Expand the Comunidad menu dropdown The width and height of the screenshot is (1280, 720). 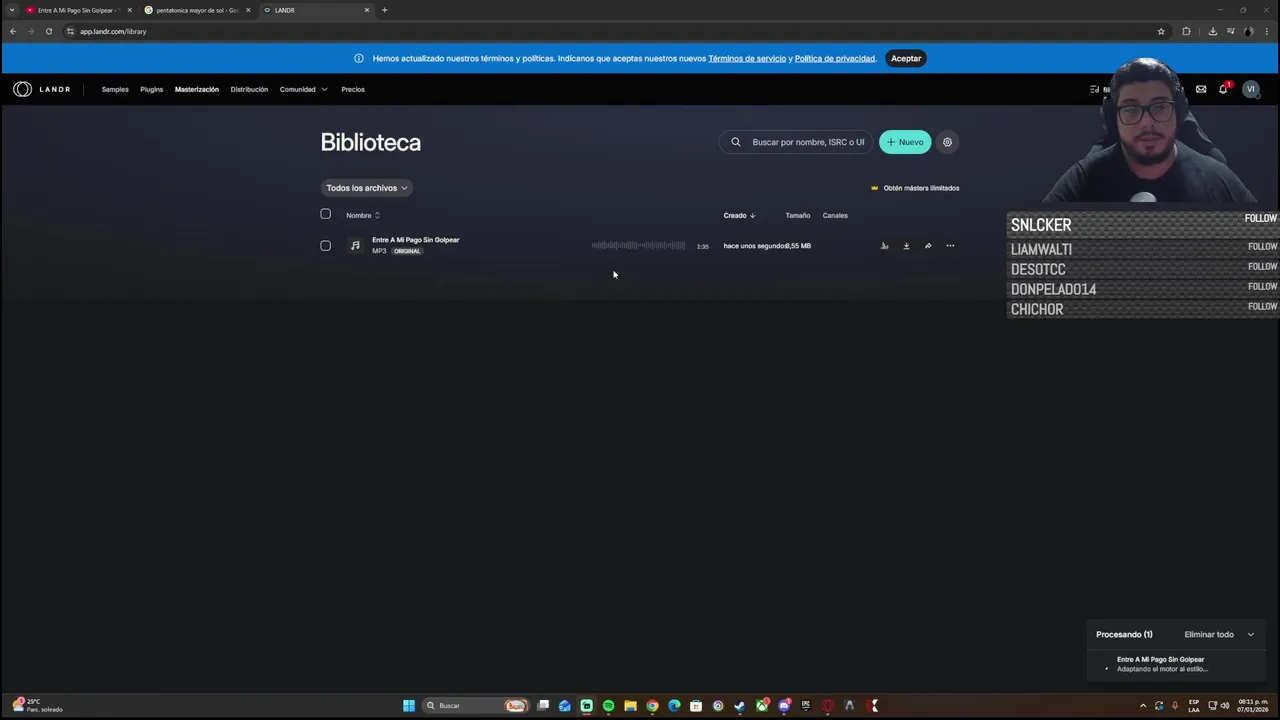(303, 89)
